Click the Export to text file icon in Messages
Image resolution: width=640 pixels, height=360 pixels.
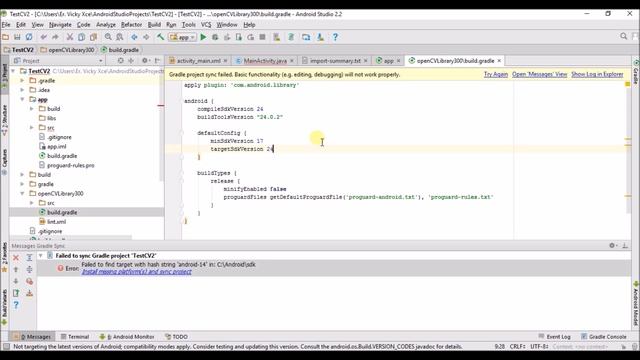(x=16, y=293)
